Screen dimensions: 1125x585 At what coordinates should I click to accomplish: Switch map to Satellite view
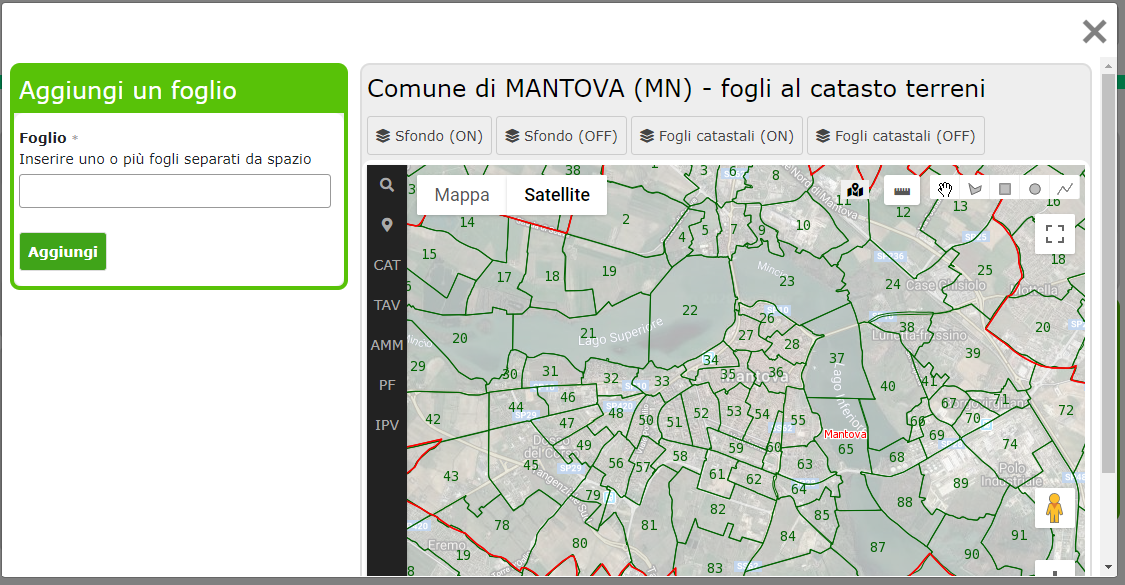(557, 195)
